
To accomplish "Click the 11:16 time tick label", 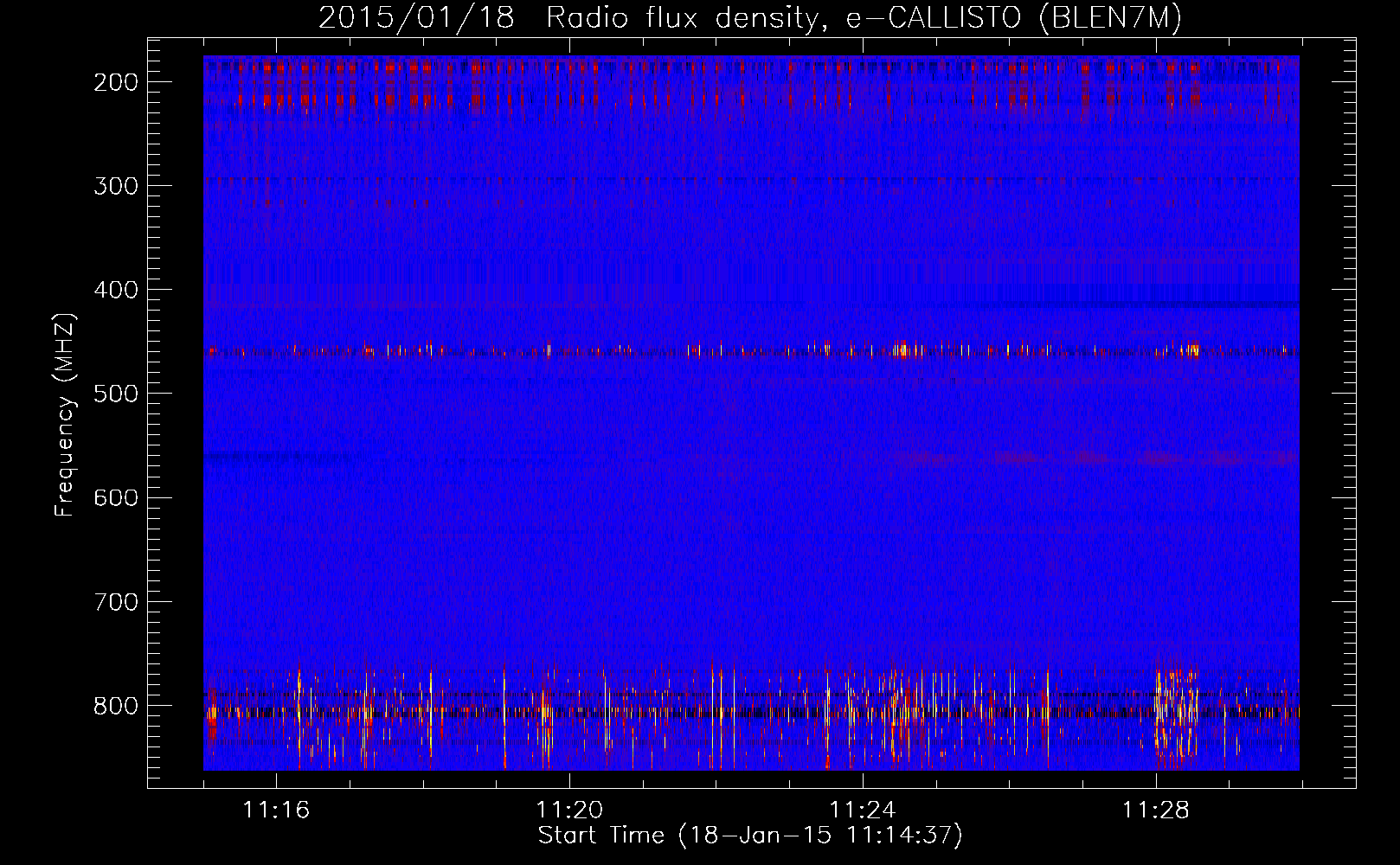I will (x=276, y=811).
